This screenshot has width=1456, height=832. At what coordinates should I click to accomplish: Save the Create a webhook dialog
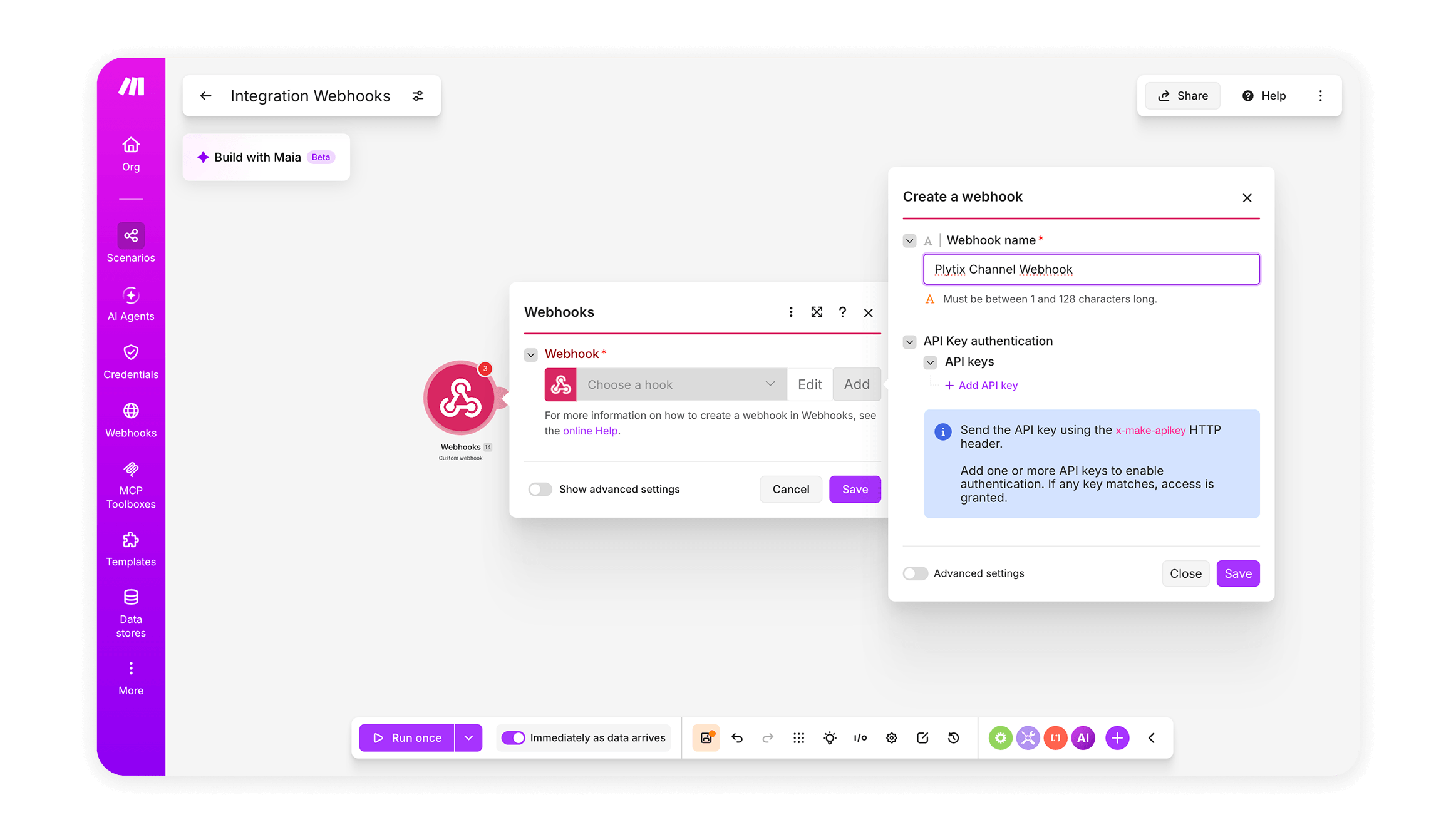pyautogui.click(x=1238, y=573)
